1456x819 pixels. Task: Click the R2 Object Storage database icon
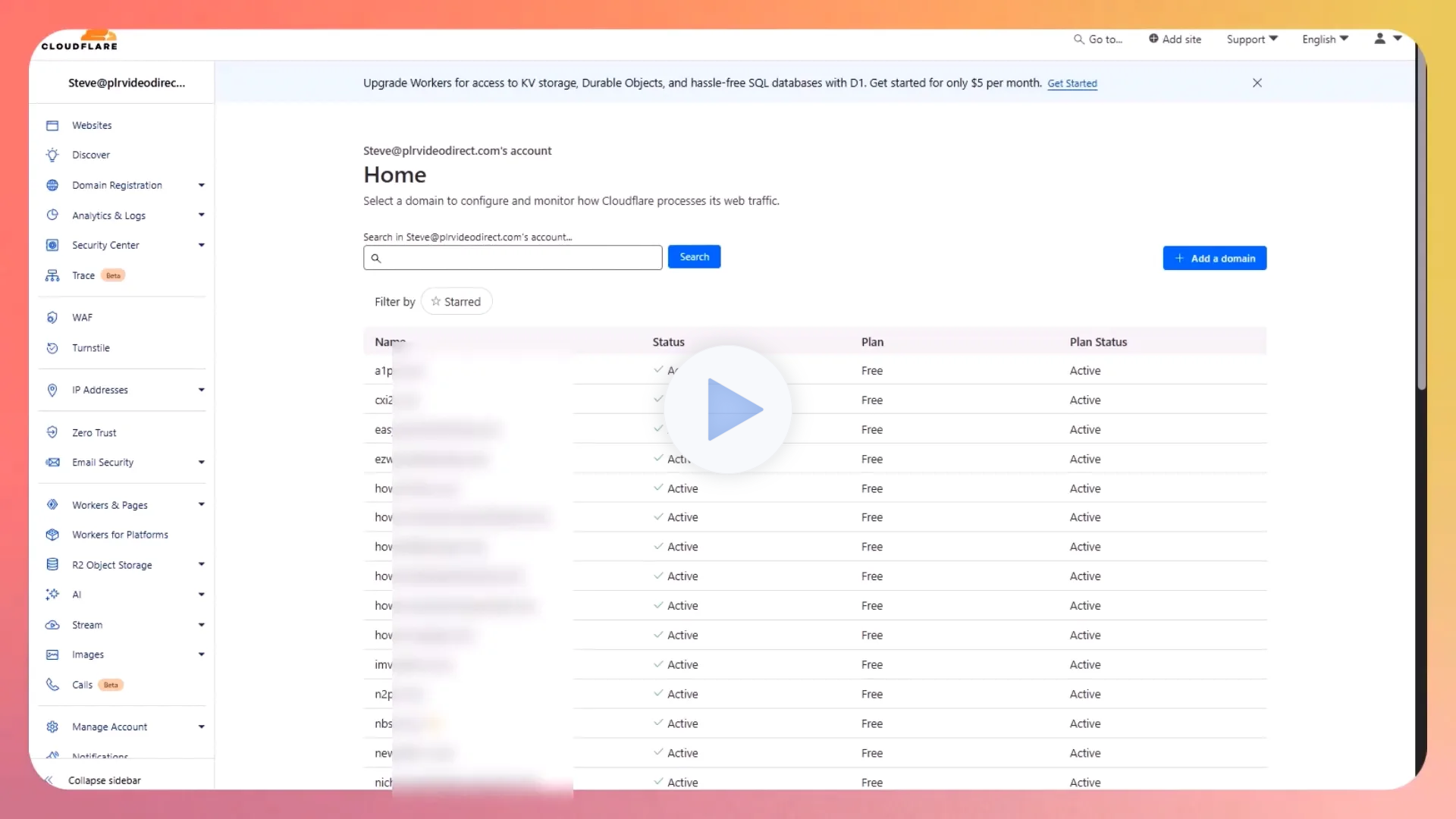[x=52, y=565]
